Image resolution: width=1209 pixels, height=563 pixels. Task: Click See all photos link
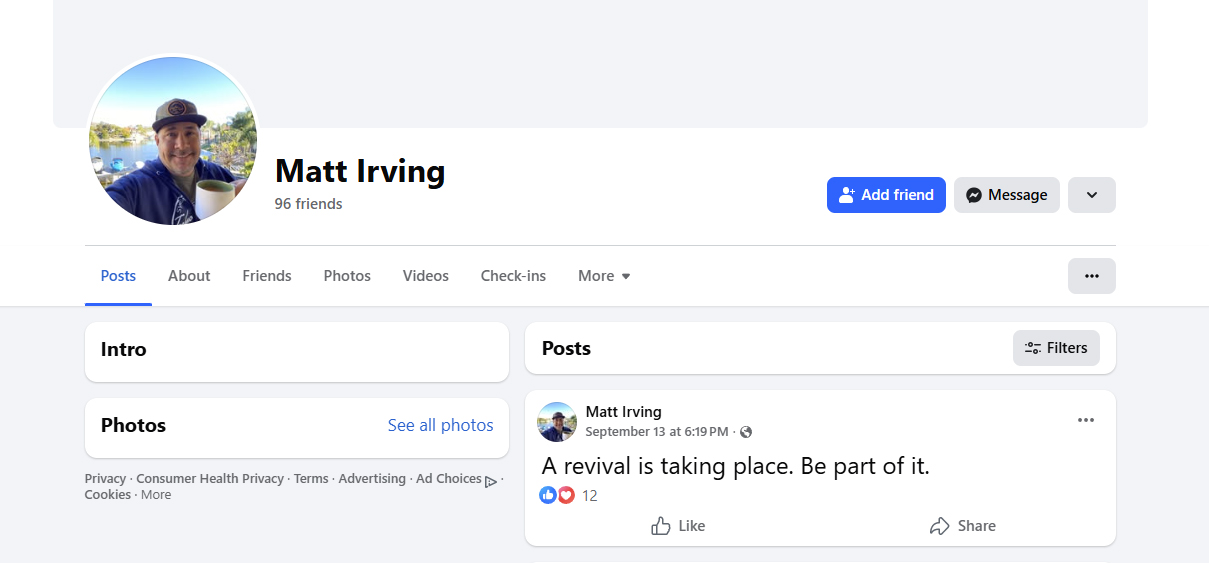point(440,425)
